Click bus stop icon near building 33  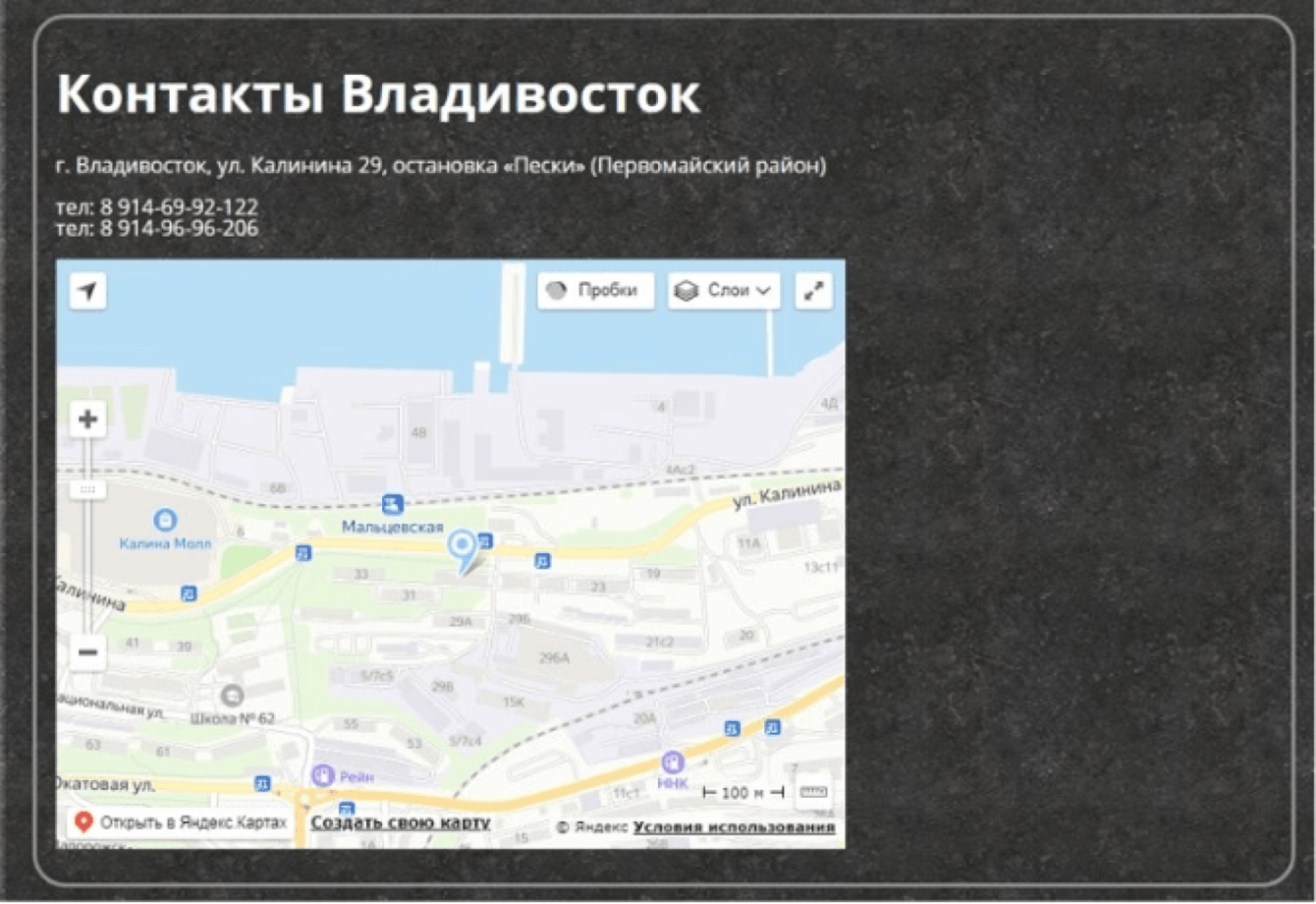point(303,553)
